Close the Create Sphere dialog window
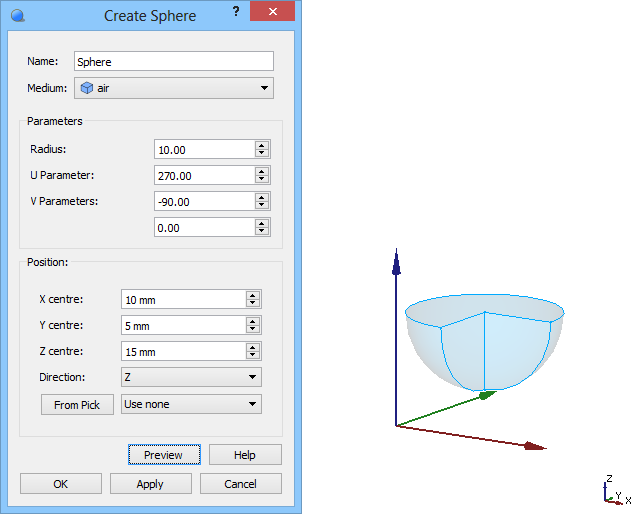631x514 pixels. coord(272,11)
